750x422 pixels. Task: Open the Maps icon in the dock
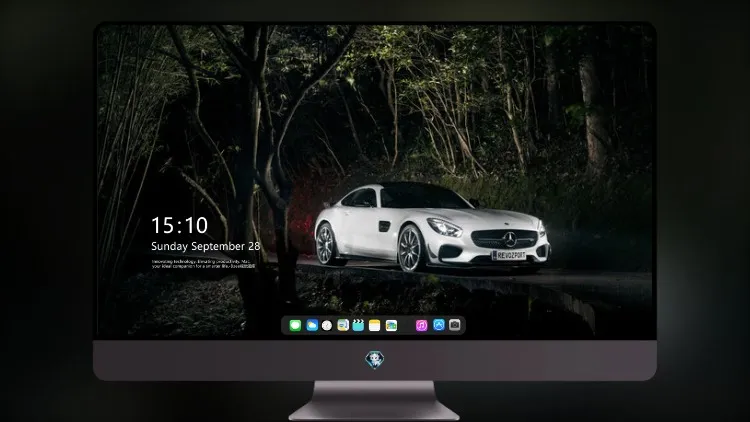coord(343,325)
